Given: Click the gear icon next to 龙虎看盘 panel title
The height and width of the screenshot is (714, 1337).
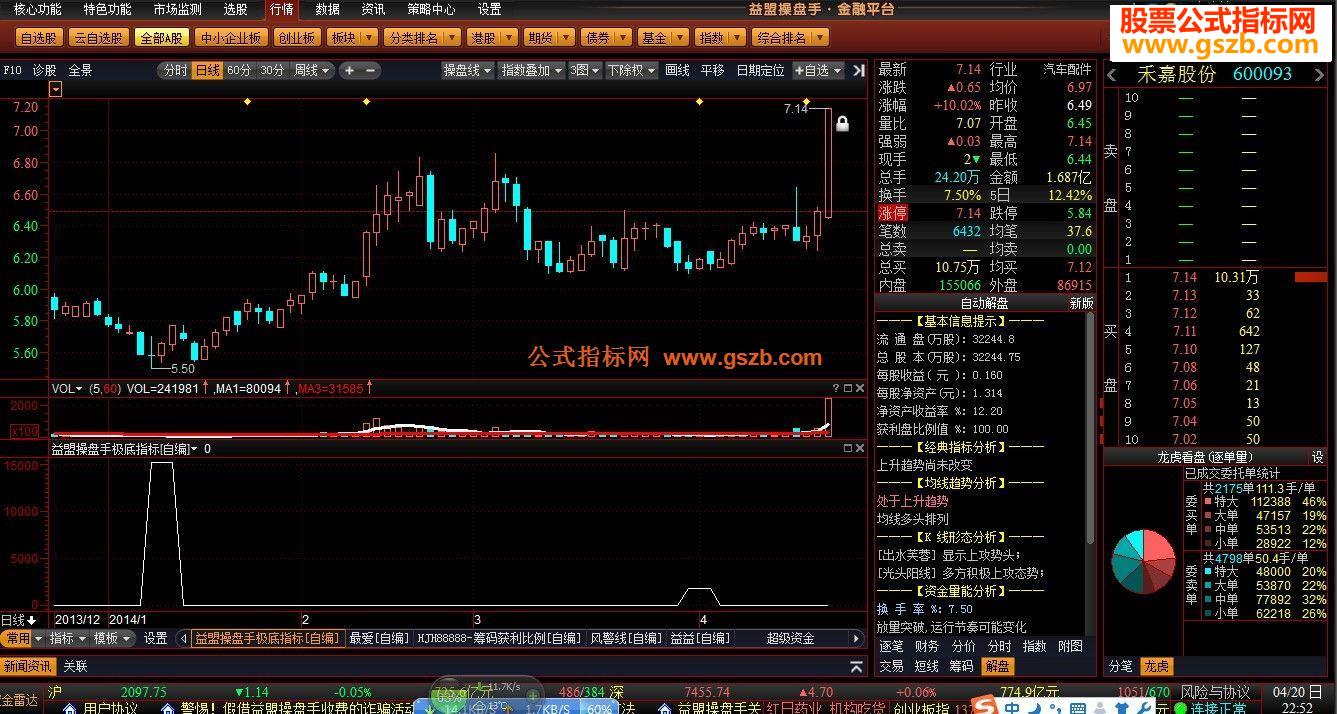Looking at the screenshot, I should point(1318,456).
